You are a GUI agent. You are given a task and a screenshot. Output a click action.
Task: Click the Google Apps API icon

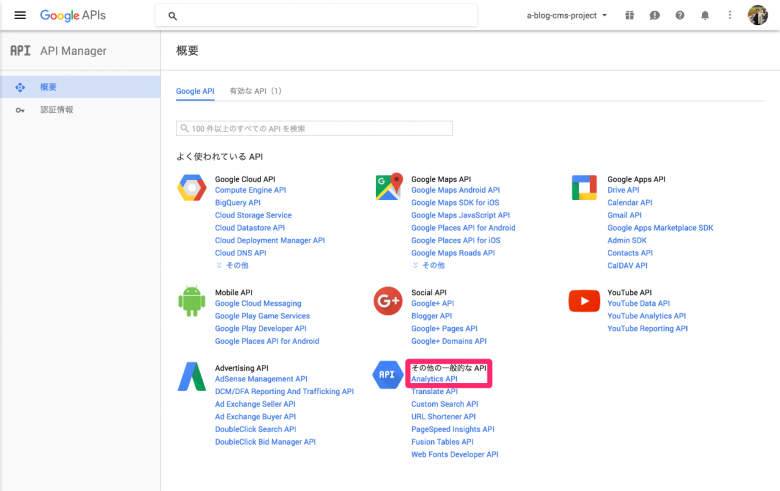click(x=584, y=188)
